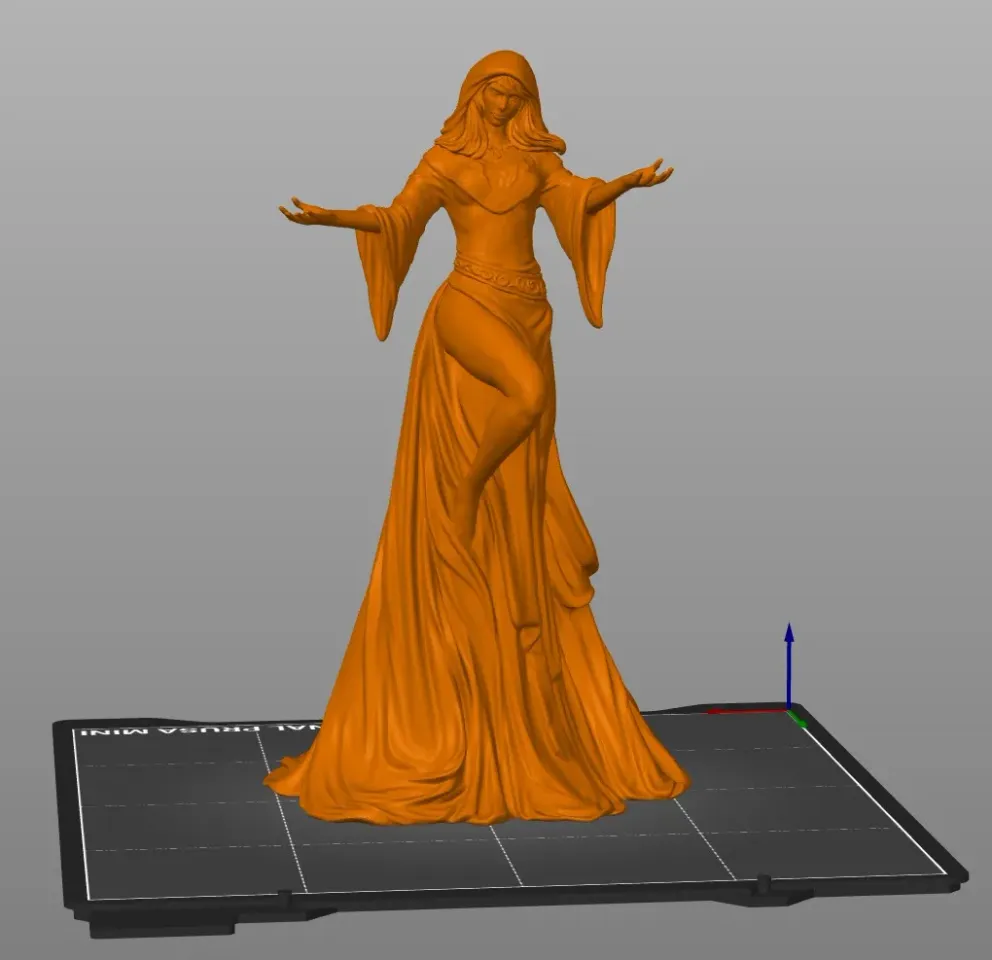Click the figure's outstretched left hand
Viewport: 992px width, 960px height.
(645, 175)
